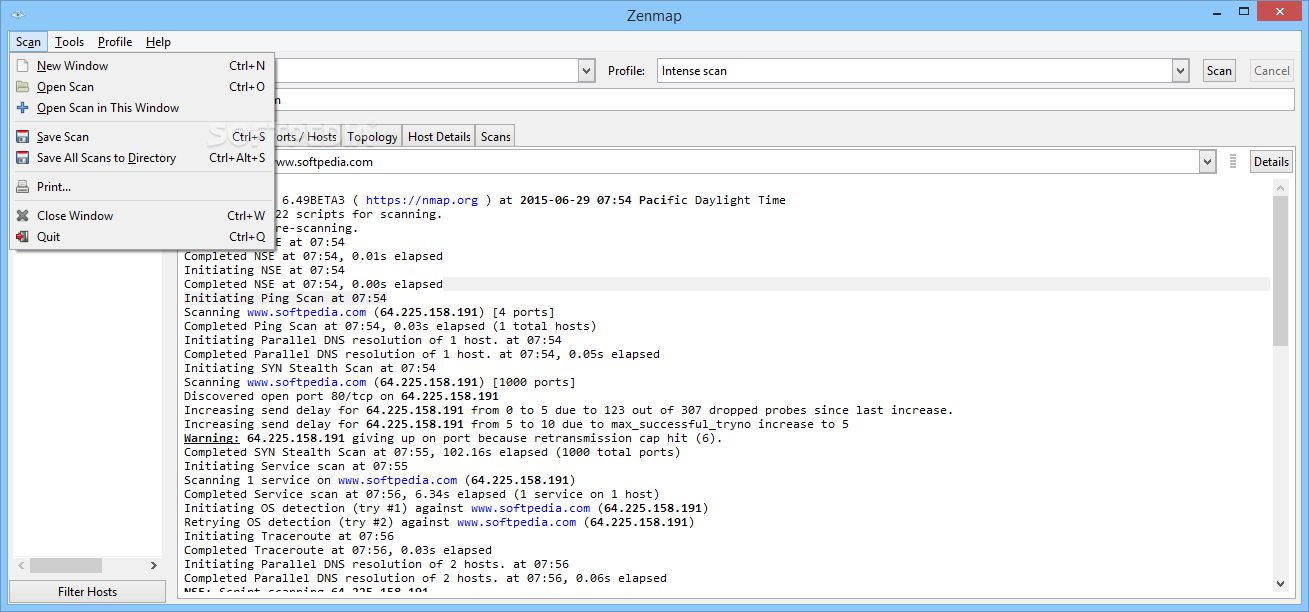Open the nmap command output dropdown
The height and width of the screenshot is (612, 1309).
(1206, 161)
